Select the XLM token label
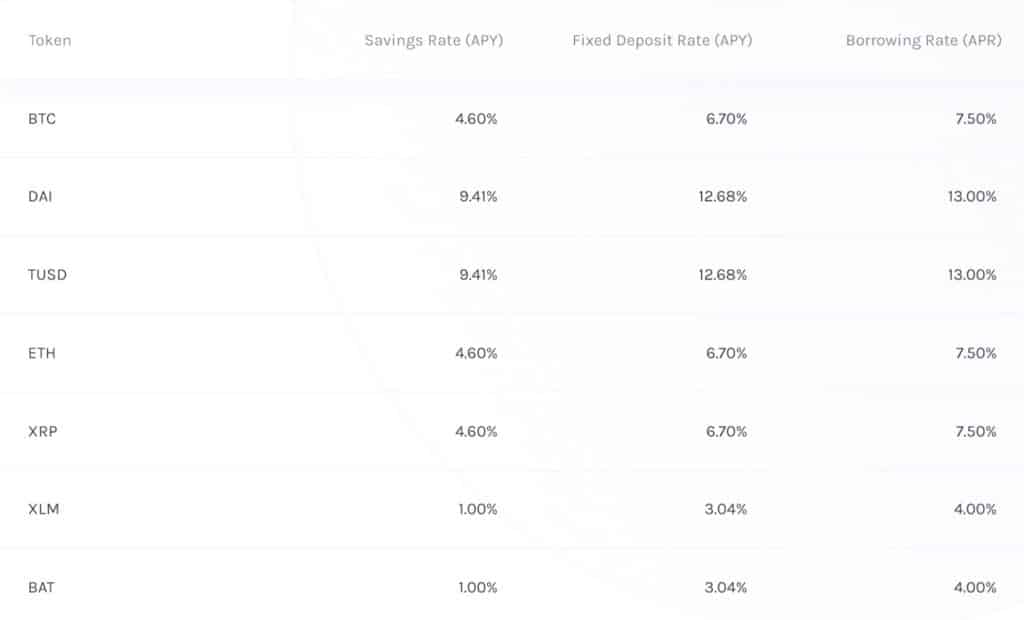 pos(44,509)
